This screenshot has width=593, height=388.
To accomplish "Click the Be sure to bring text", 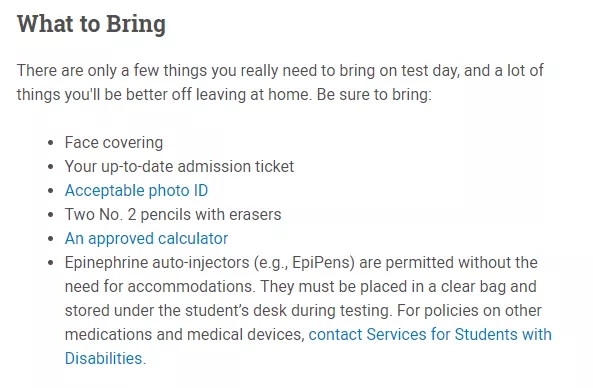I will pyautogui.click(x=374, y=95).
